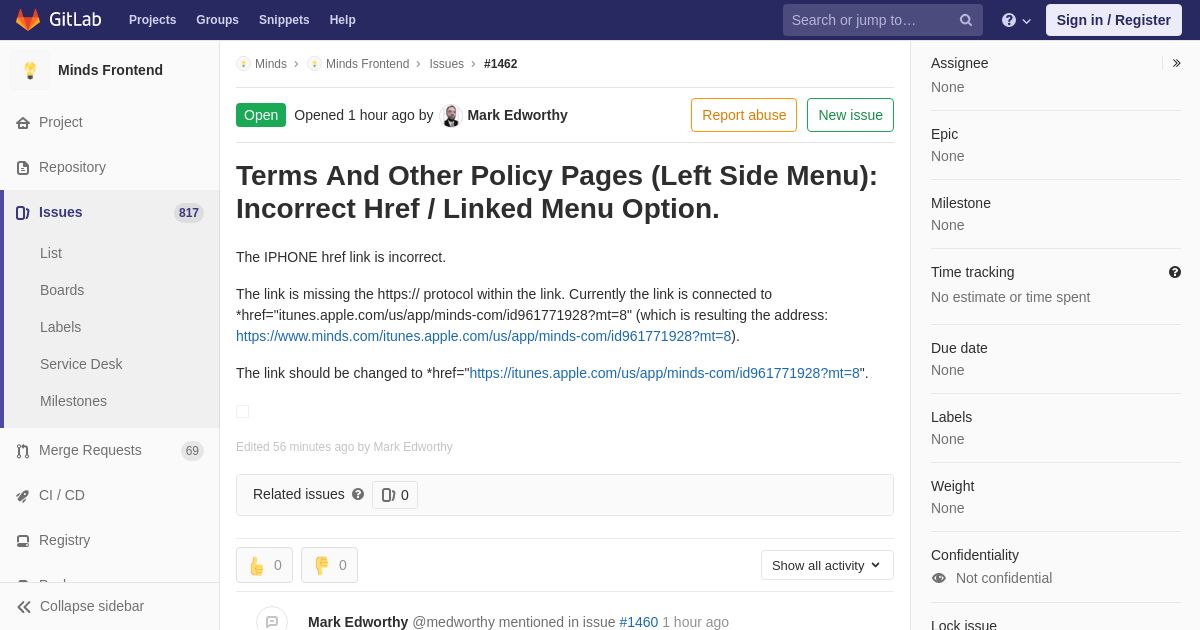Give a thumbs up reaction
The image size is (1200, 630).
click(x=264, y=565)
